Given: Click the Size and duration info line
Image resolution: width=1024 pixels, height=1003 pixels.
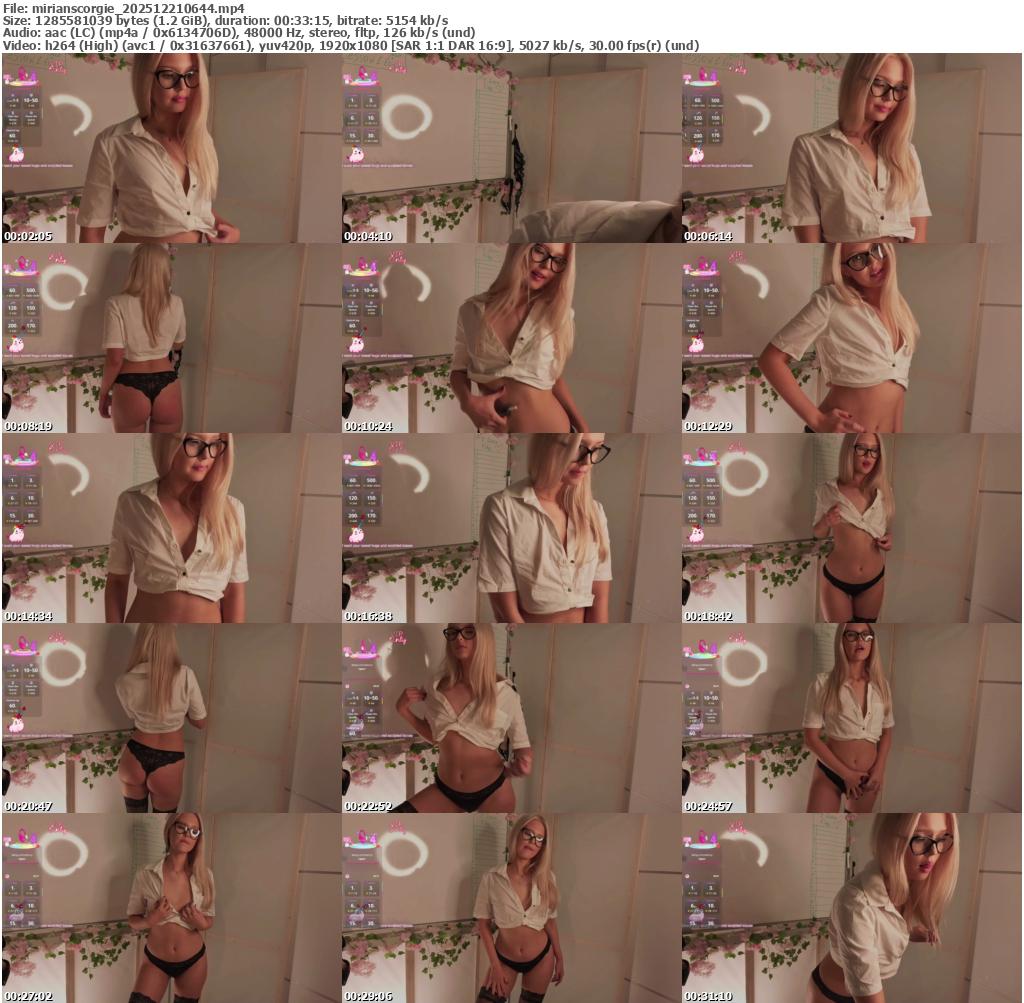Looking at the screenshot, I should coord(225,20).
